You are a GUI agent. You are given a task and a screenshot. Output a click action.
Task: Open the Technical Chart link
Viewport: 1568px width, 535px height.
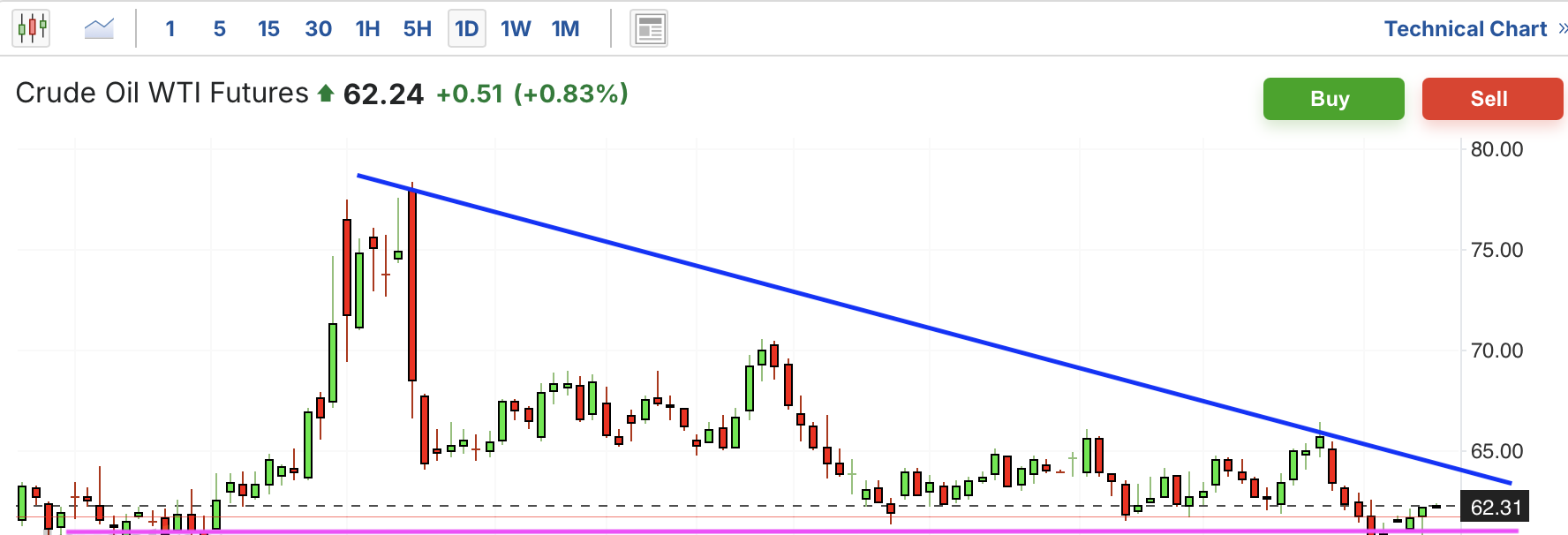(1466, 29)
